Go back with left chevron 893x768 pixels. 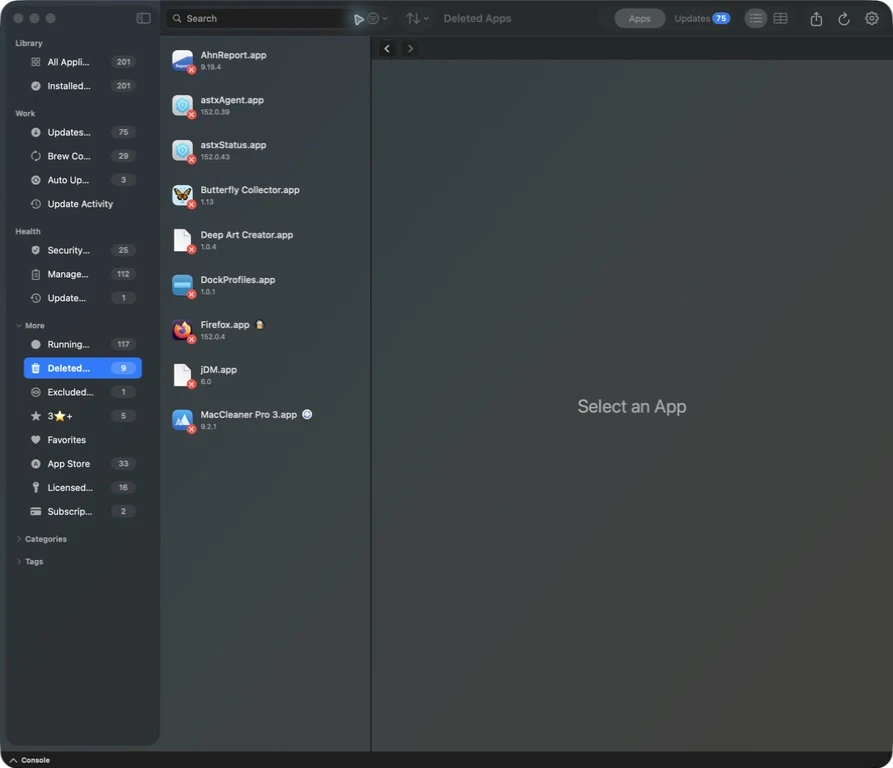click(x=387, y=48)
